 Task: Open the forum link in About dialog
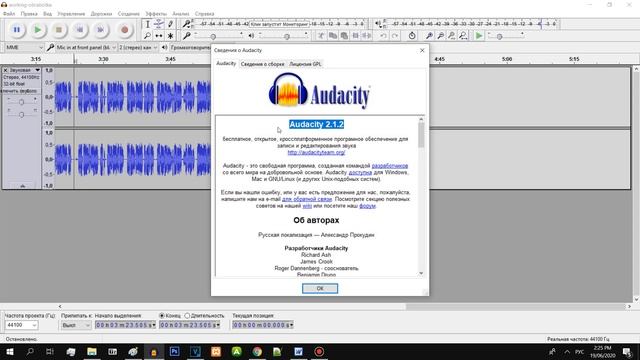(x=367, y=206)
